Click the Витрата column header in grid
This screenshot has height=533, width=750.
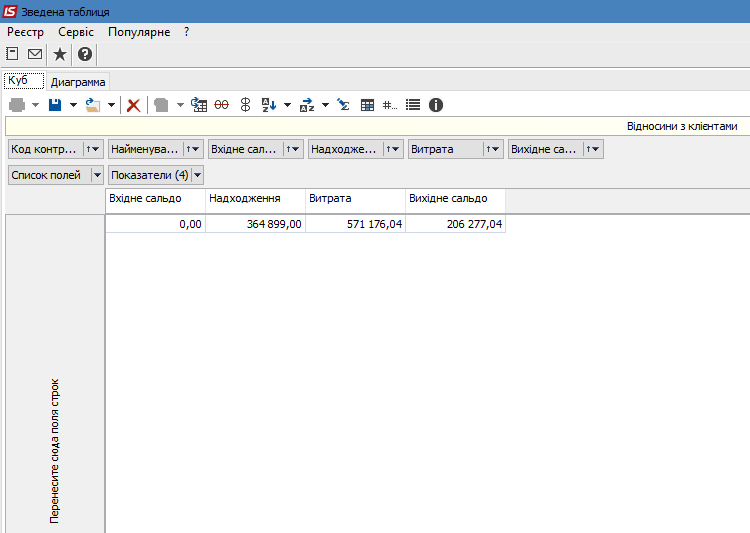355,201
